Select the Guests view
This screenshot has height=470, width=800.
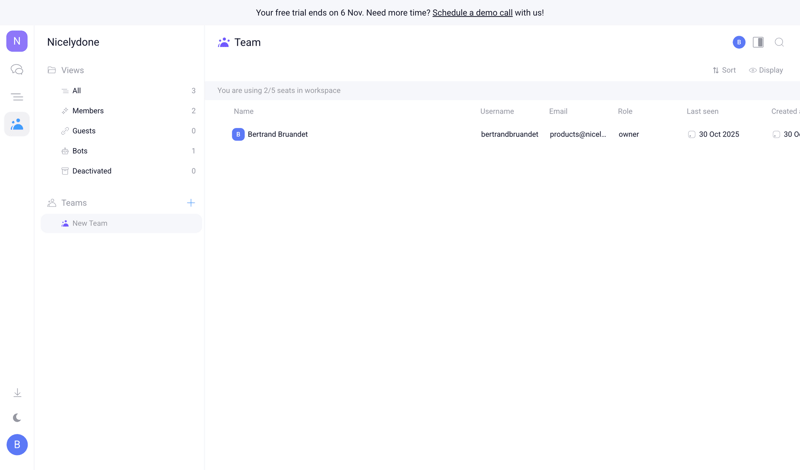tap(84, 131)
